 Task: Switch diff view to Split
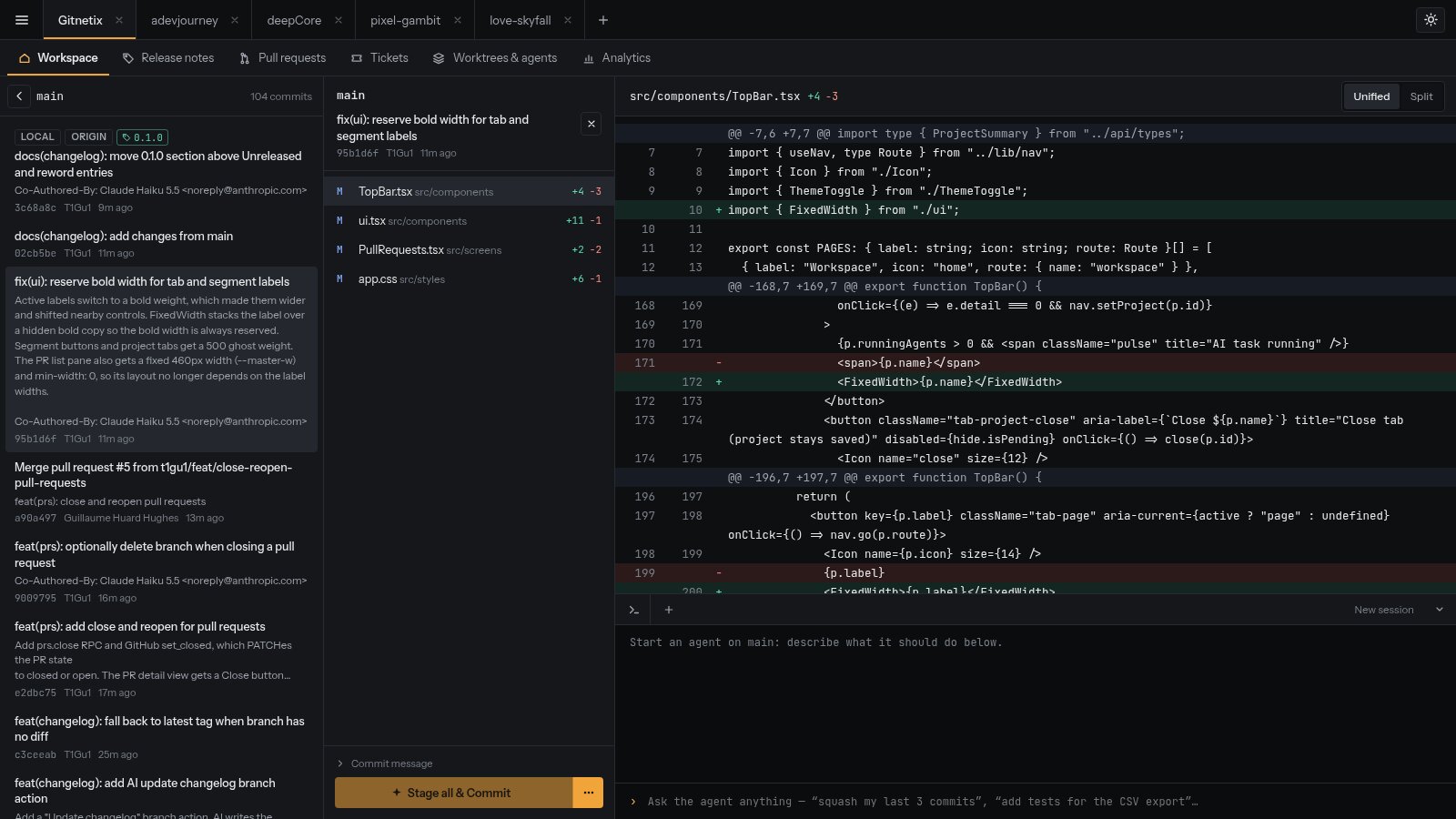coord(1421,96)
